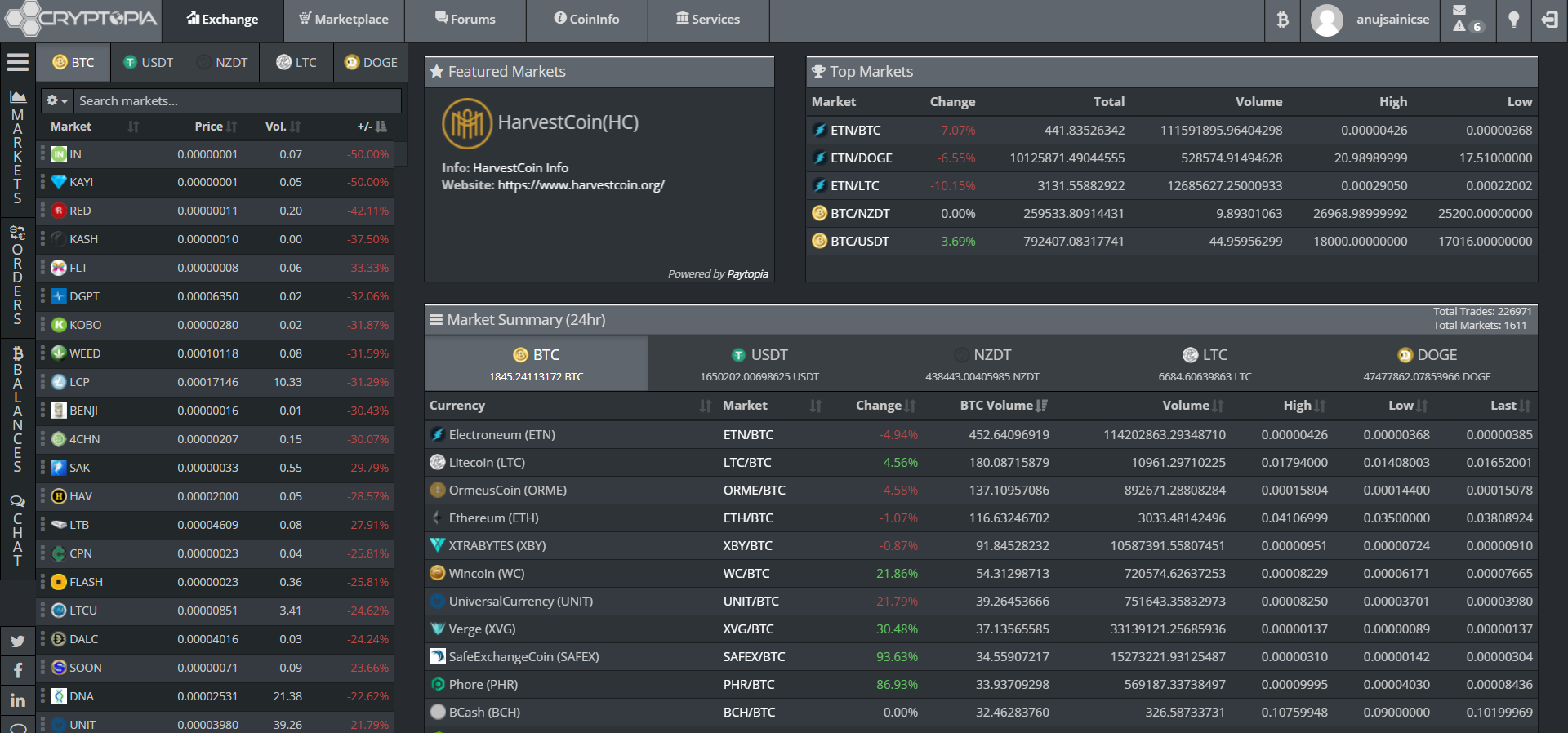Select Litecoin (LTC) row in summary

(981, 462)
